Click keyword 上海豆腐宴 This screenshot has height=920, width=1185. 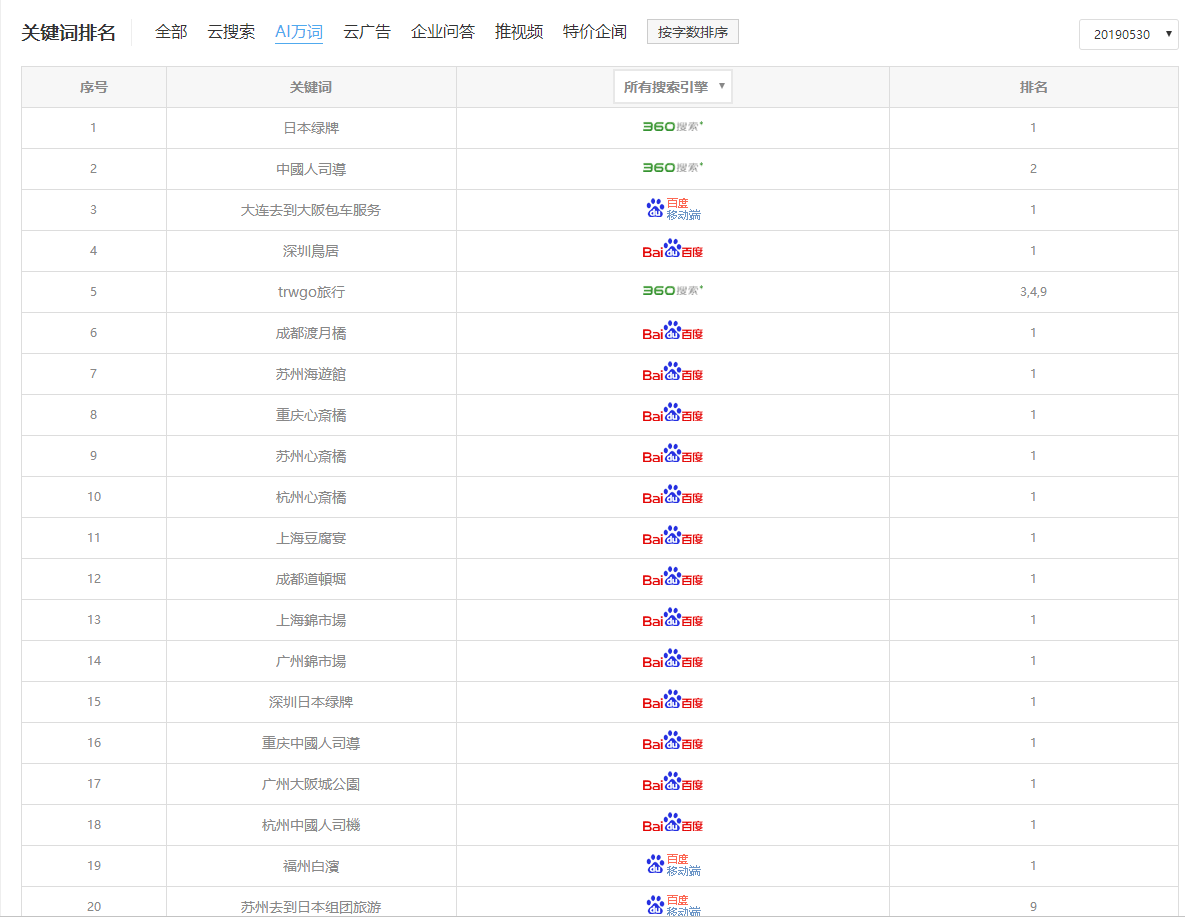coord(311,537)
